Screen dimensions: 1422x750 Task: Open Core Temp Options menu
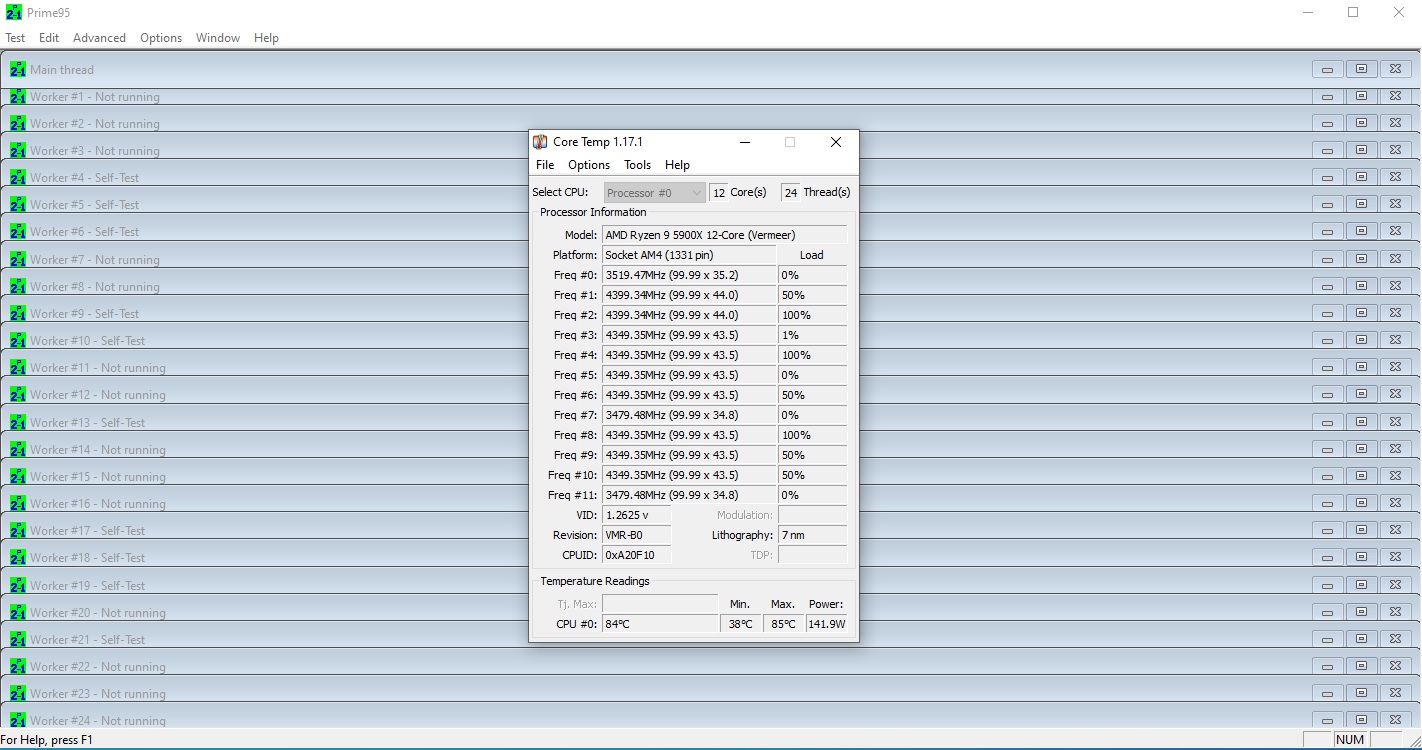(589, 165)
